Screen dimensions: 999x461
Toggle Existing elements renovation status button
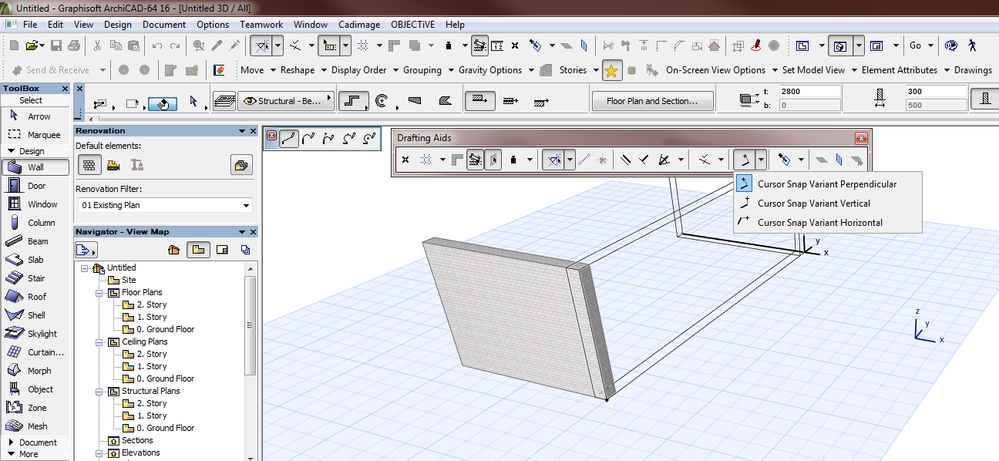pos(90,165)
